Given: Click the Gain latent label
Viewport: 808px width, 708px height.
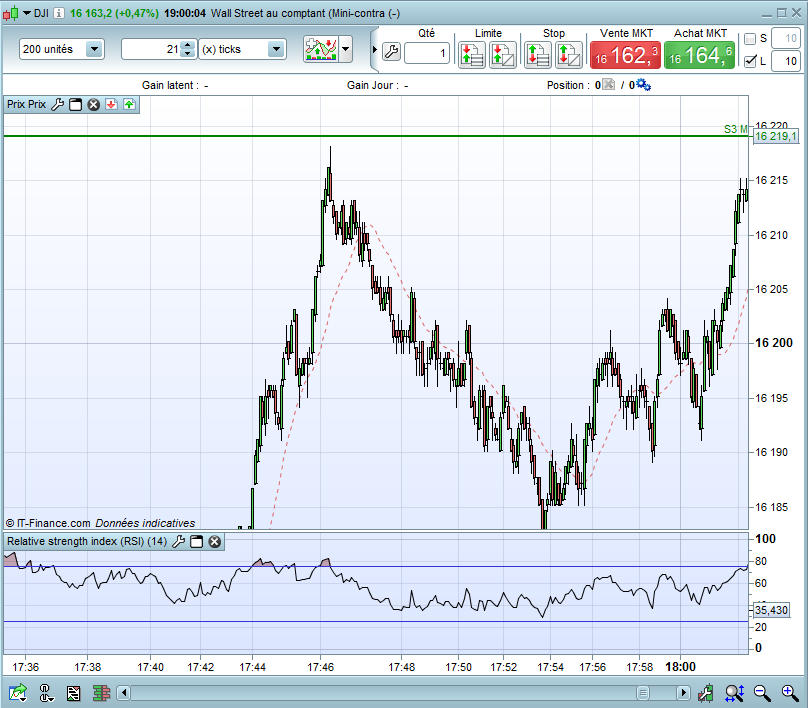Looking at the screenshot, I should tap(171, 85).
